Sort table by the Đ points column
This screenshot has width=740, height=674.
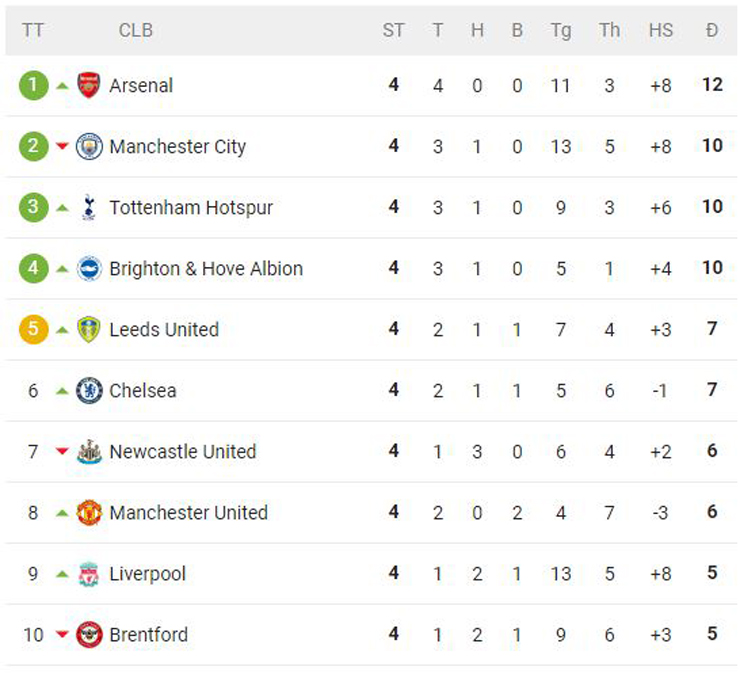[711, 30]
